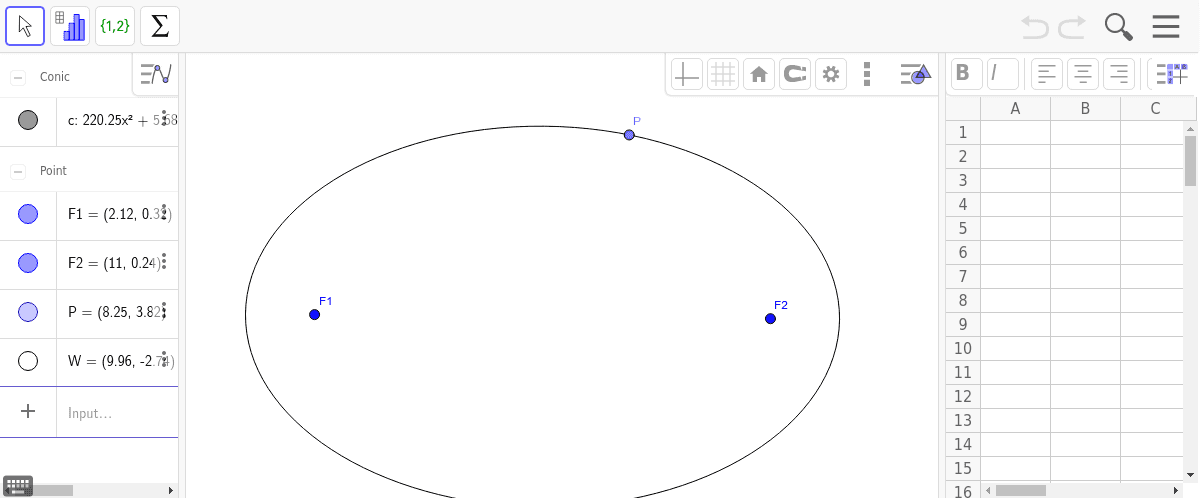
Task: Click the plus add-item button
Action: [x=28, y=411]
